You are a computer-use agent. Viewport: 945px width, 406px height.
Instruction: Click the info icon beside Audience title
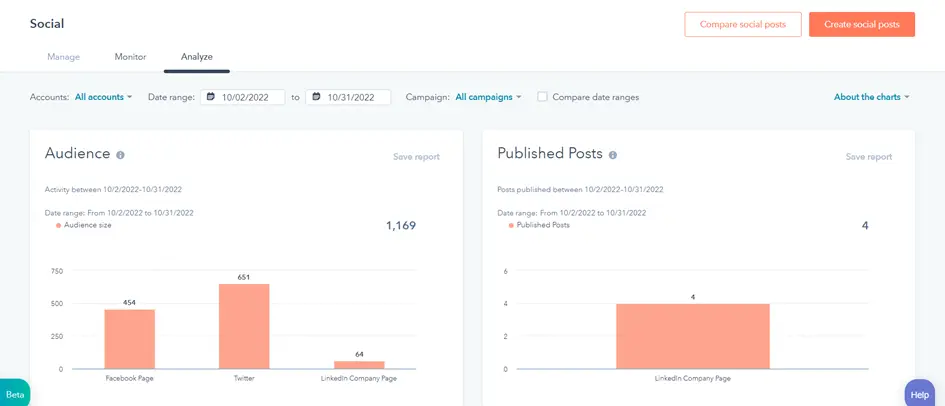pyautogui.click(x=121, y=156)
